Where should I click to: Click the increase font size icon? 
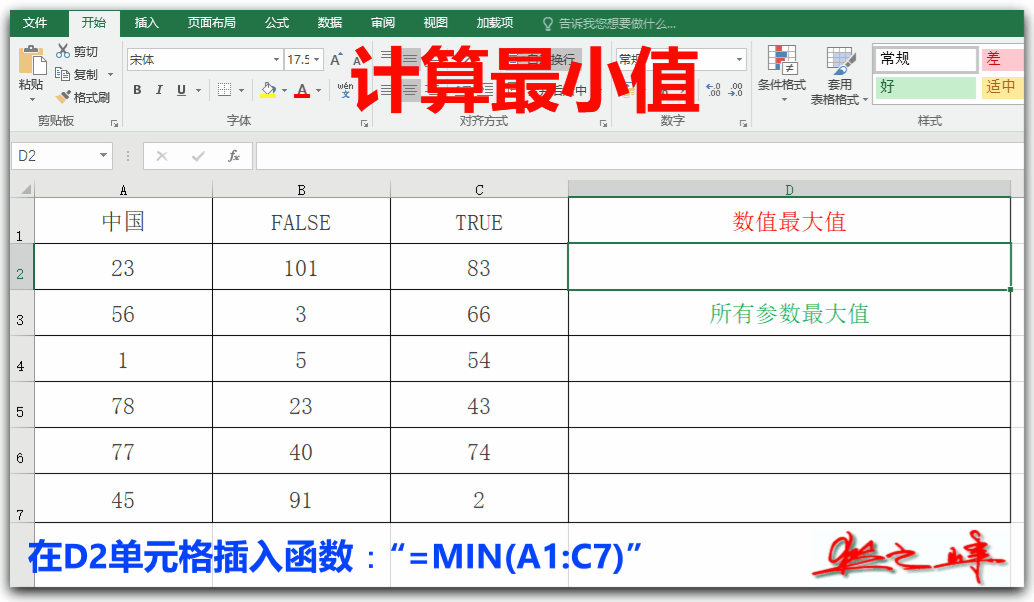click(x=336, y=59)
